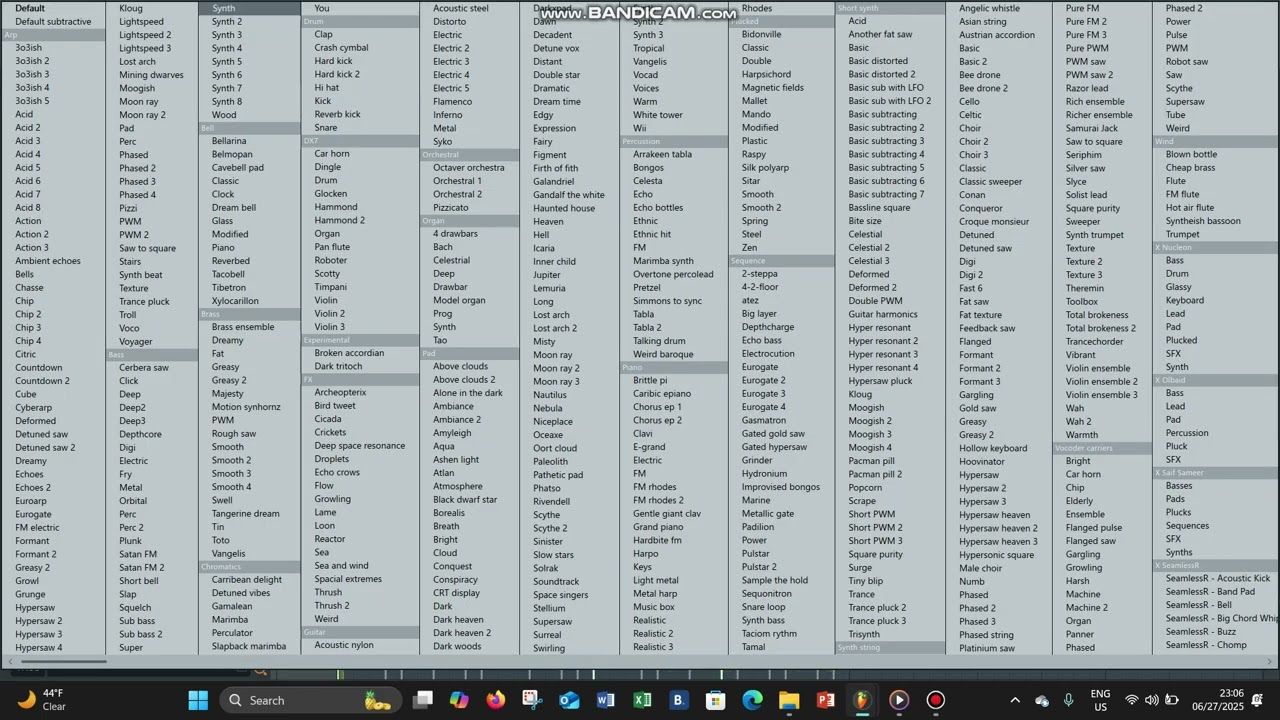Select the Cyberarp preset
The height and width of the screenshot is (720, 1280).
tap(33, 407)
